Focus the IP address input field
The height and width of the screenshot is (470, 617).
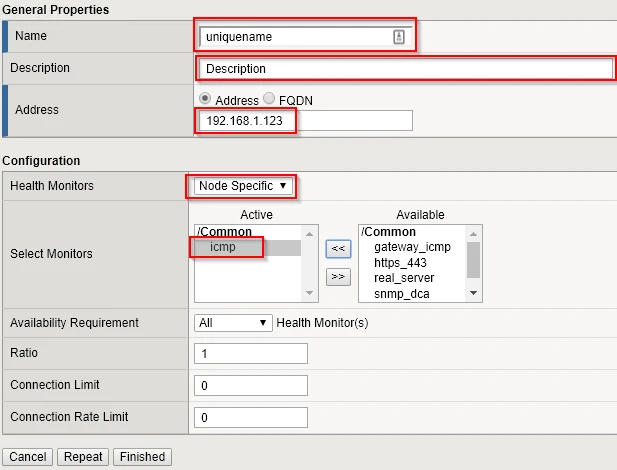coord(304,120)
